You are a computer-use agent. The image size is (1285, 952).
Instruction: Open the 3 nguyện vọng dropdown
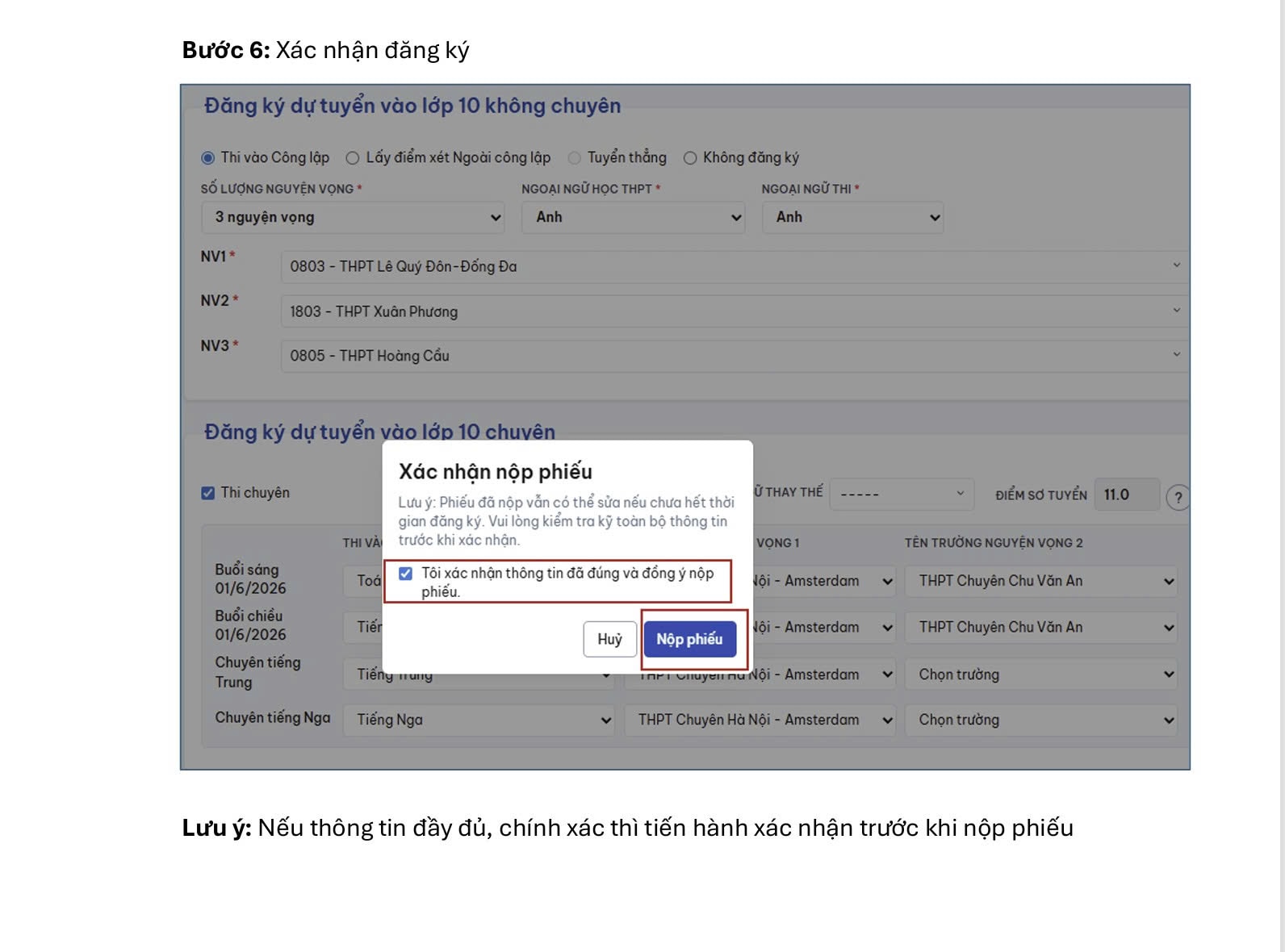[353, 218]
